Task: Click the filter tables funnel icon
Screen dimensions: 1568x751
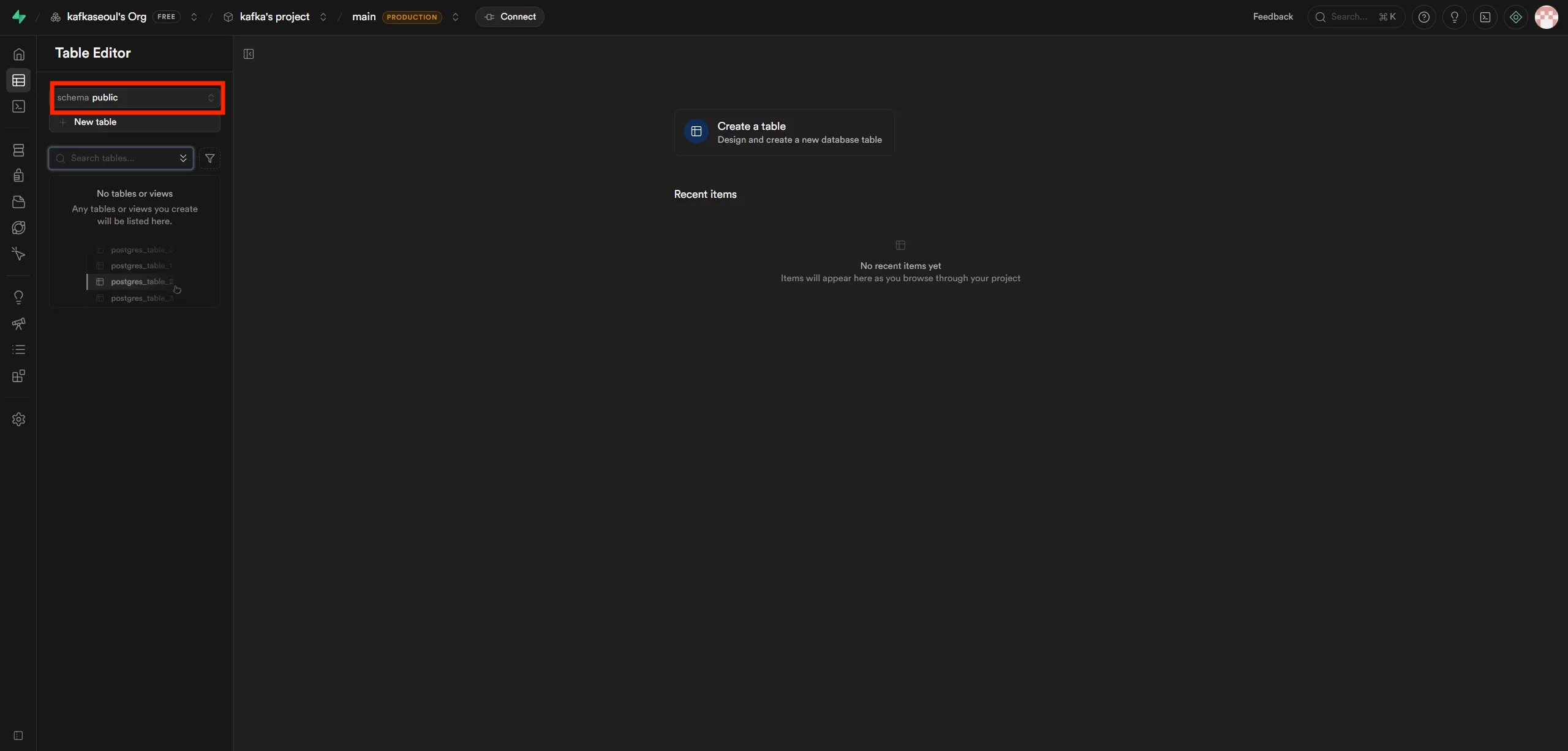Action: (x=209, y=159)
